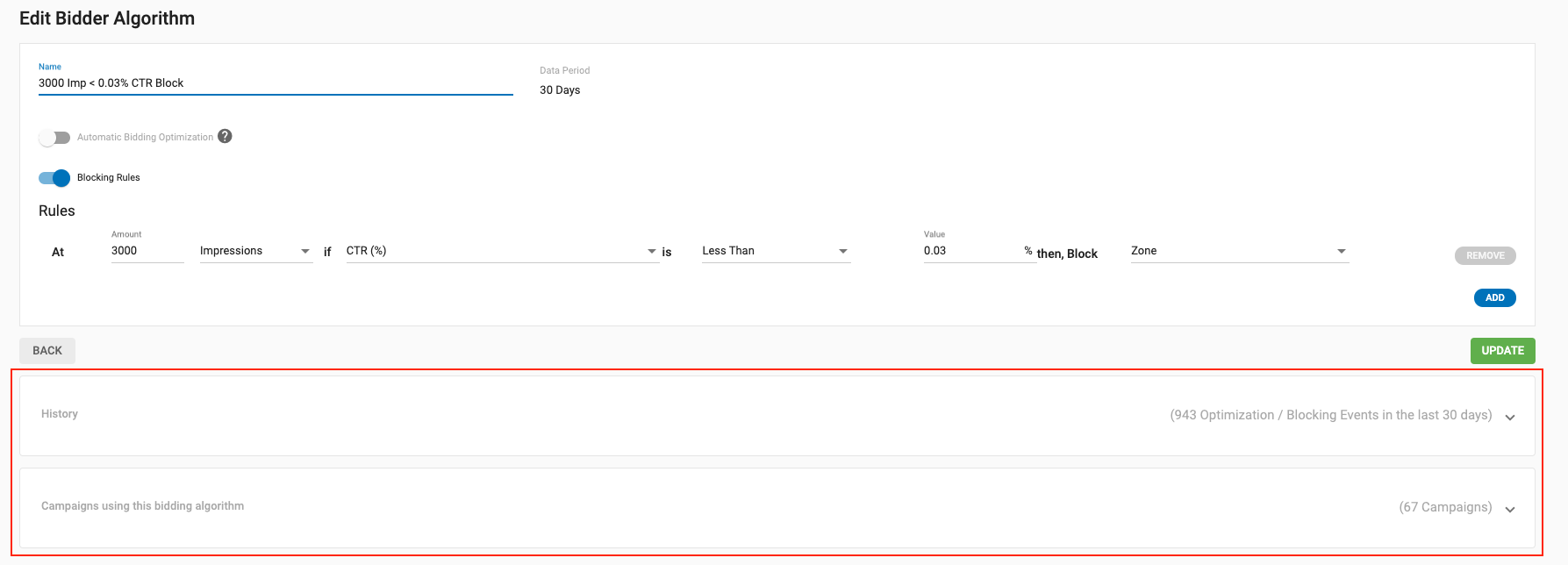Open the CTR (%) metric dropdown
The width and height of the screenshot is (1568, 565).
[x=501, y=251]
